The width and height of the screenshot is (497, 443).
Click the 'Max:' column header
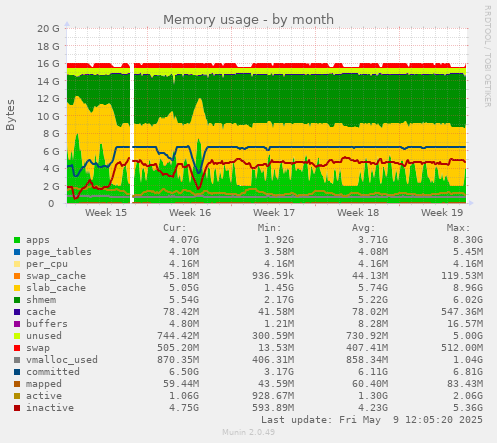pos(458,228)
